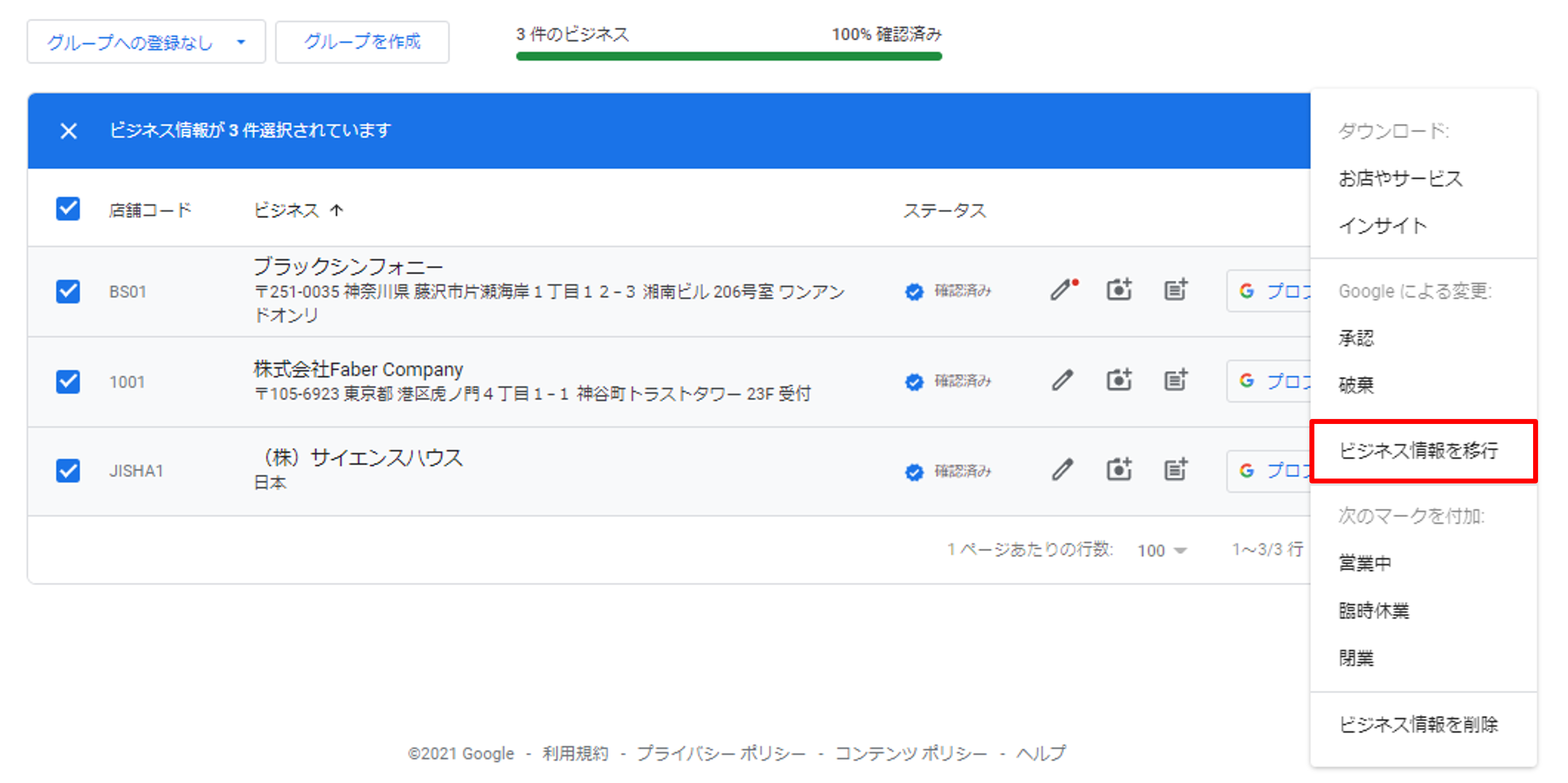Uncheck the BS01 row checkbox

click(x=67, y=292)
